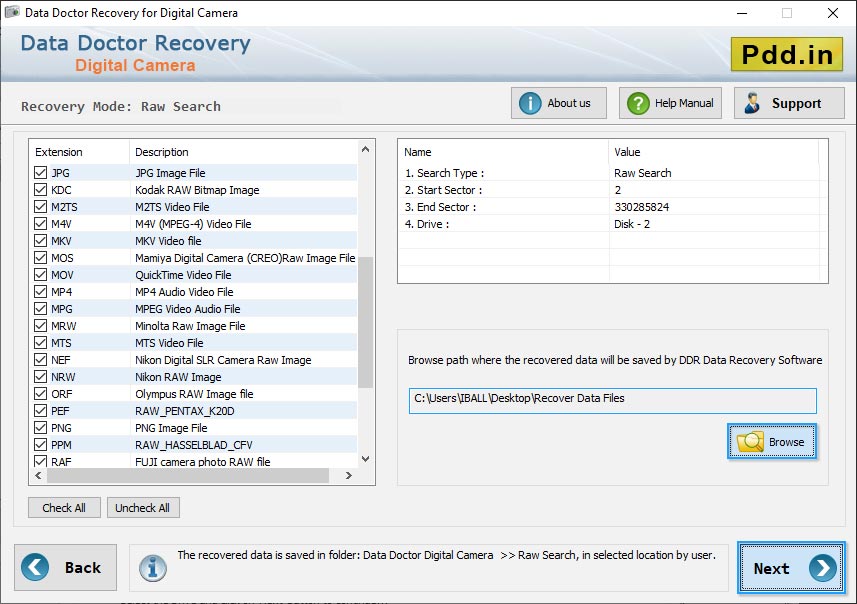Uncheck the PEF extension checkbox

click(40, 411)
